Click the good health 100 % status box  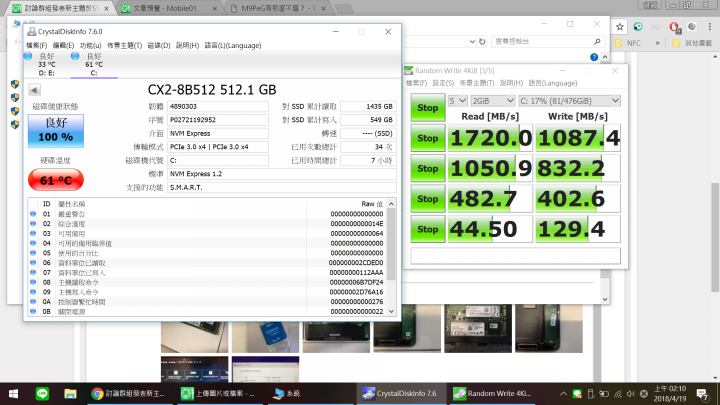pos(56,131)
